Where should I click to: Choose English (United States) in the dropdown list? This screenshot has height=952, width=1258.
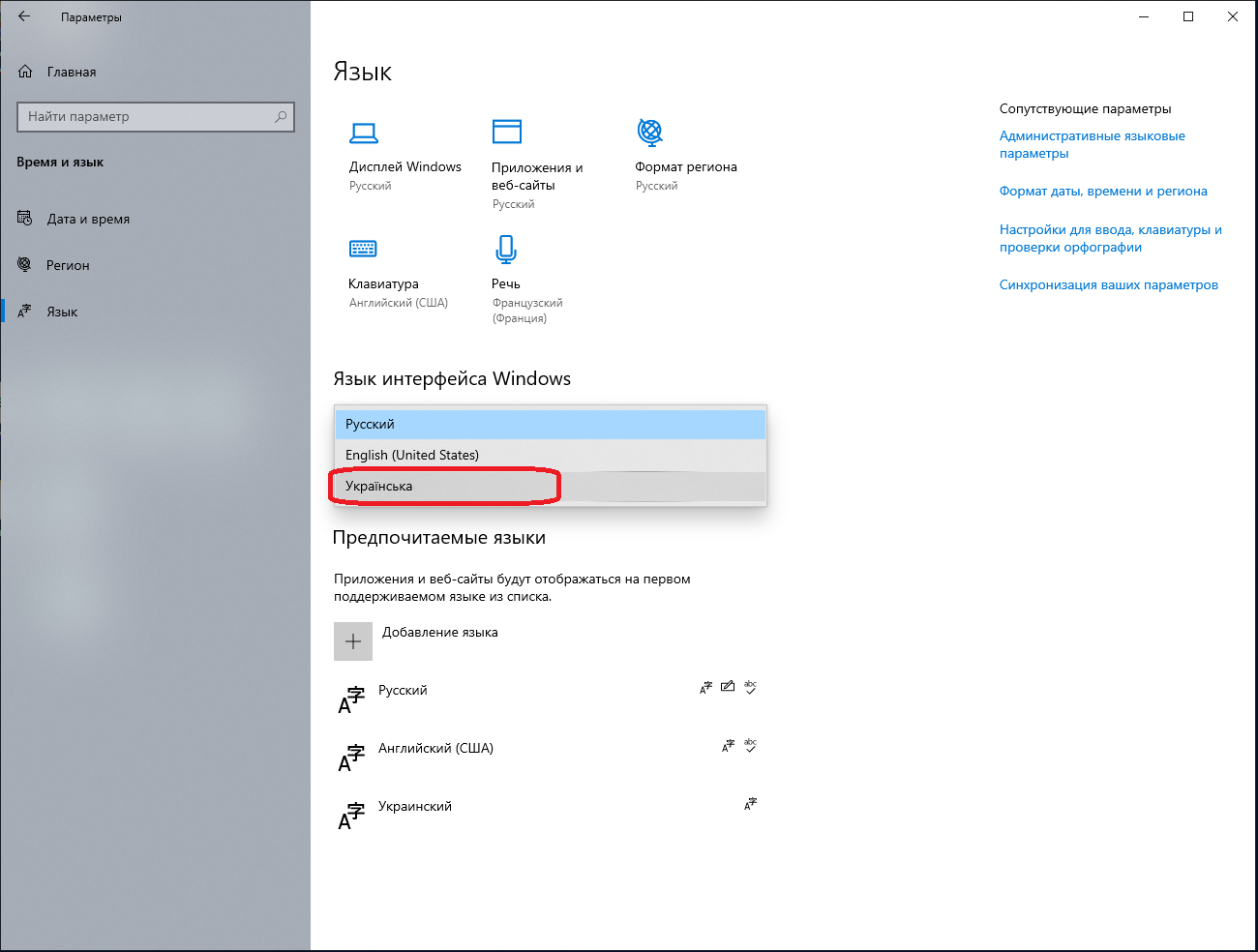pos(412,456)
